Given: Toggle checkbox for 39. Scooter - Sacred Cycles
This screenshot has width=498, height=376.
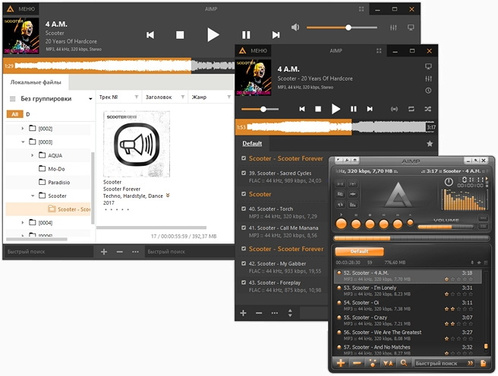Looking at the screenshot, I should coord(244,173).
